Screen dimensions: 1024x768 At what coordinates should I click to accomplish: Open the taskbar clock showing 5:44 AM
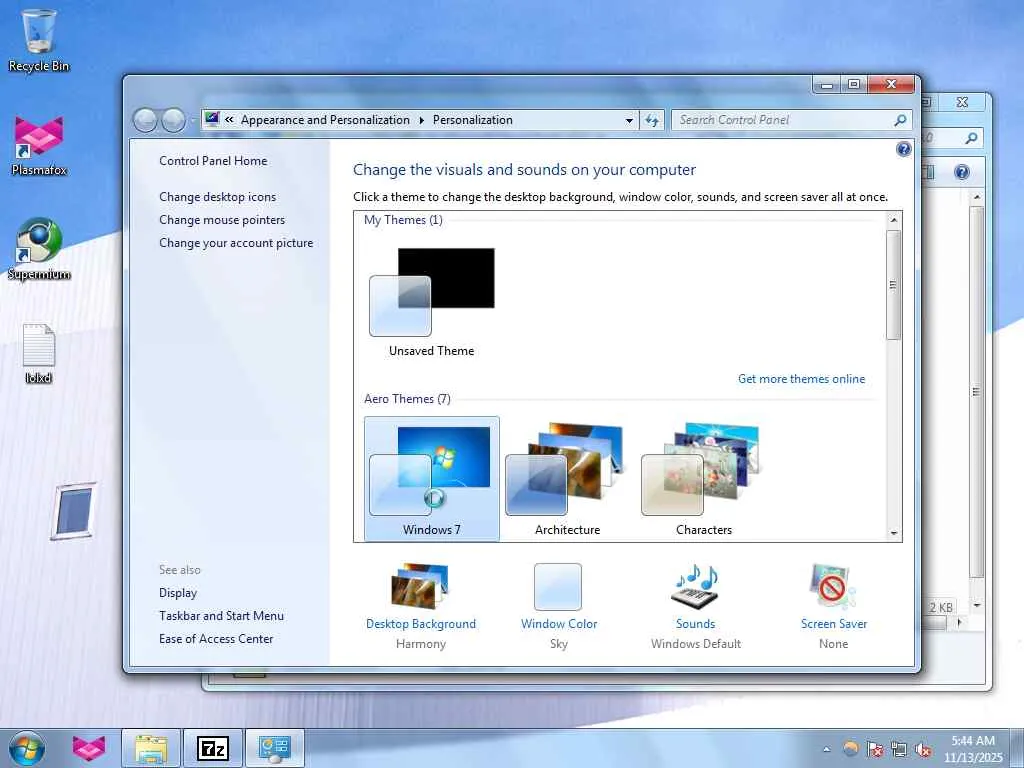(973, 749)
